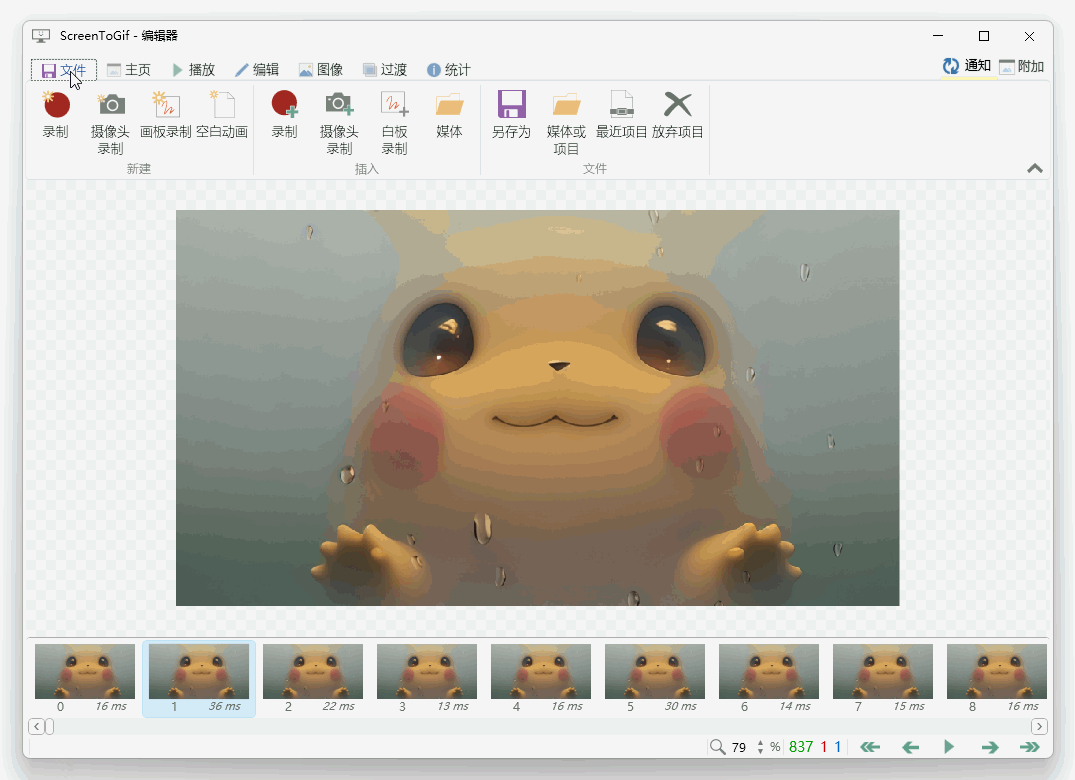
Task: Click the 13 ms delay label
Action: point(453,706)
